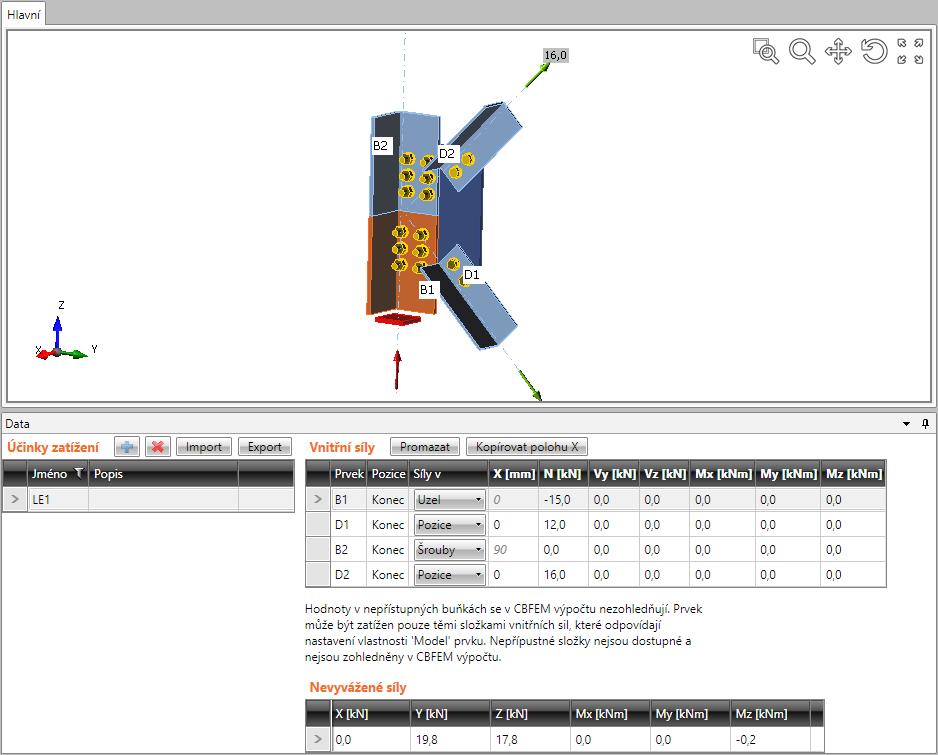The width and height of the screenshot is (938, 755).
Task: Click the Promazat button
Action: pyautogui.click(x=425, y=447)
